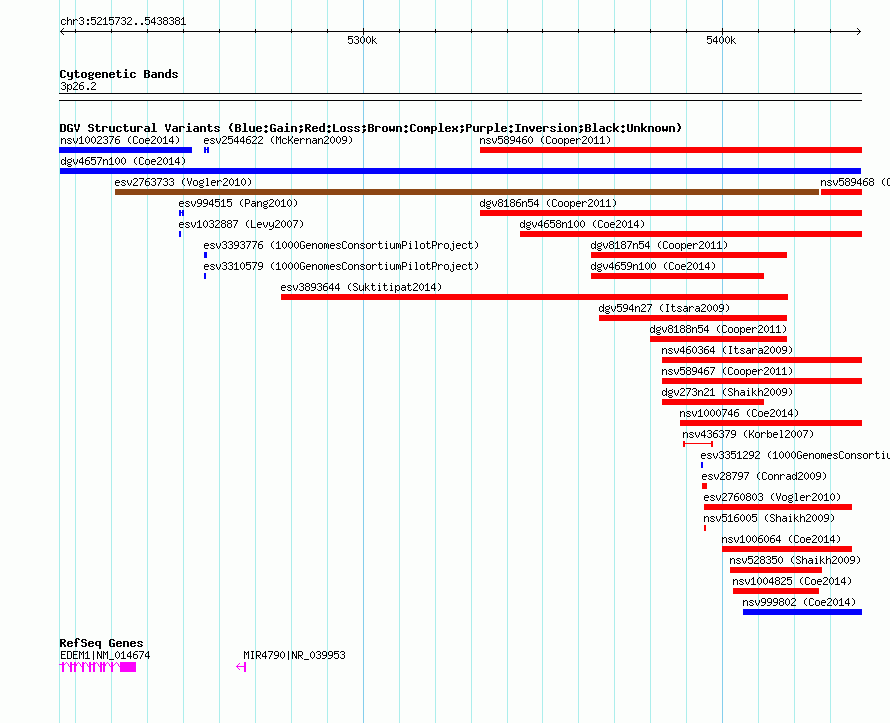890x723 pixels.
Task: Open esv2763733 (Vogler2010) complex variant label
Action: [x=183, y=182]
